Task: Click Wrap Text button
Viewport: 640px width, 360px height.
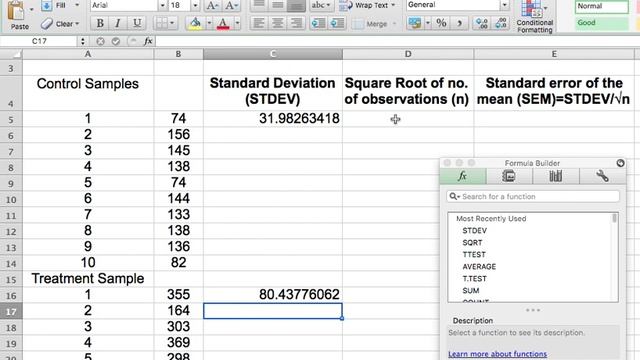Action: [x=367, y=5]
